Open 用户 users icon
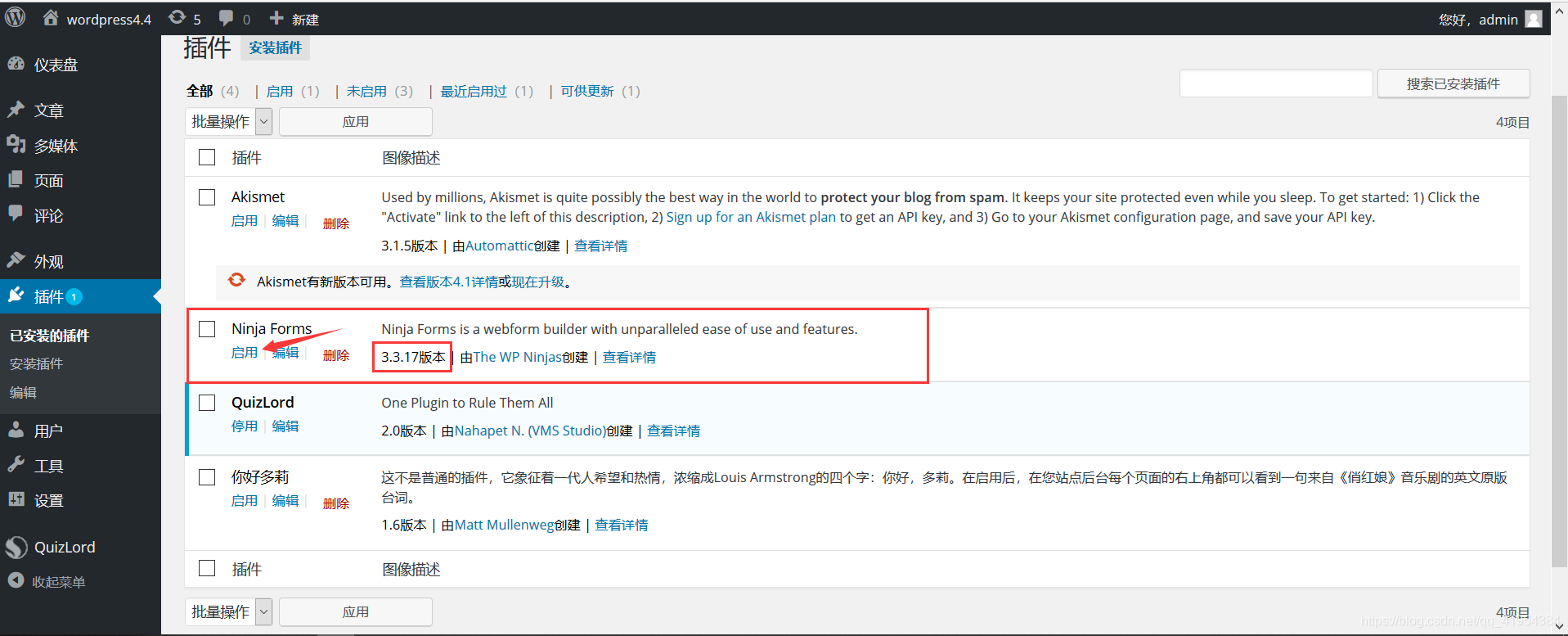This screenshot has height=636, width=1568. 16,430
